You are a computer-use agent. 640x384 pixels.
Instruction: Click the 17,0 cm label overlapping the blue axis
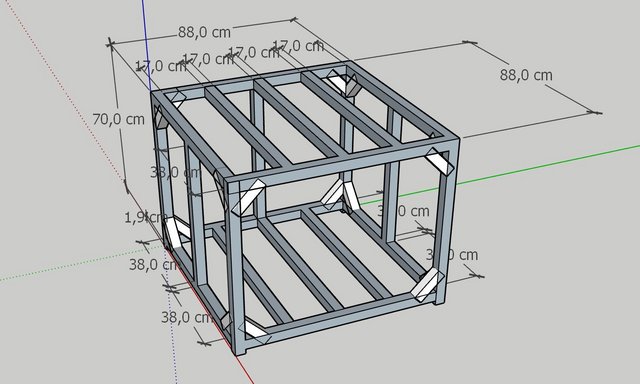[160, 66]
